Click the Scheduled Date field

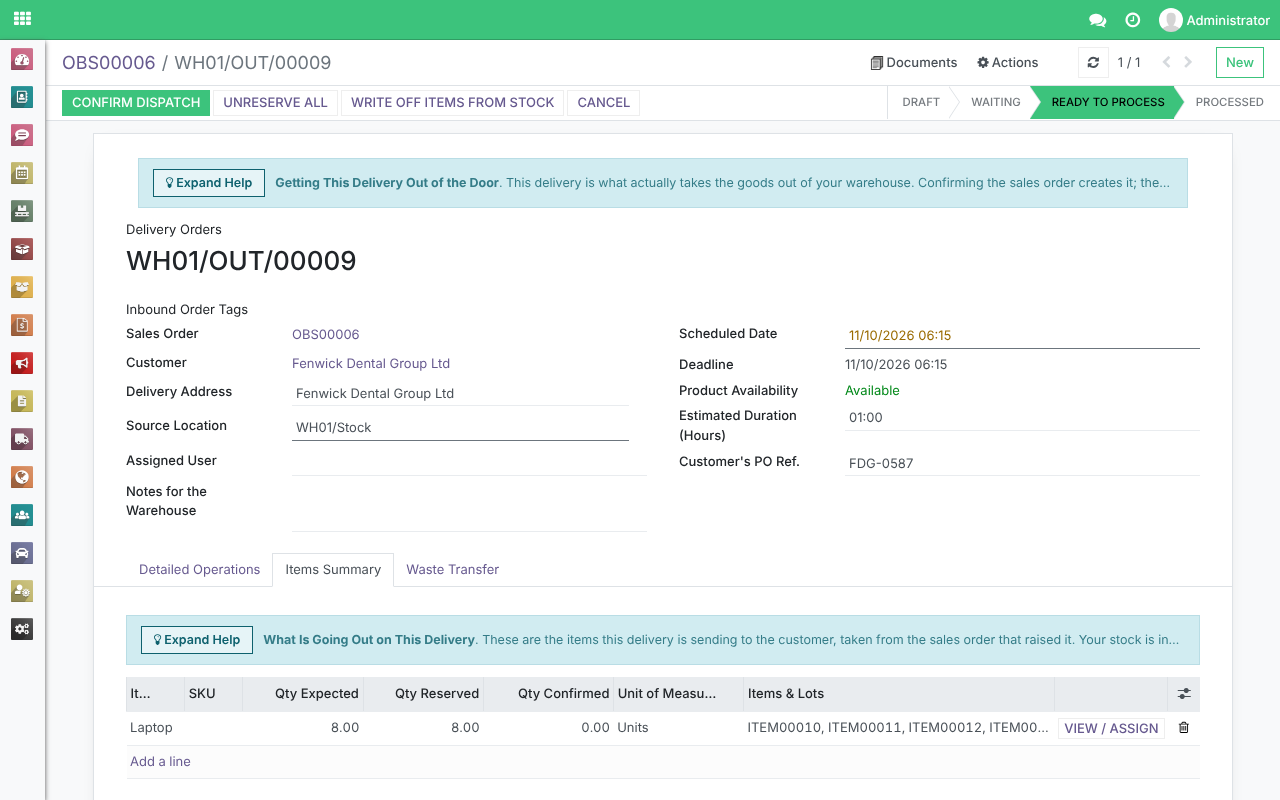click(x=1022, y=336)
